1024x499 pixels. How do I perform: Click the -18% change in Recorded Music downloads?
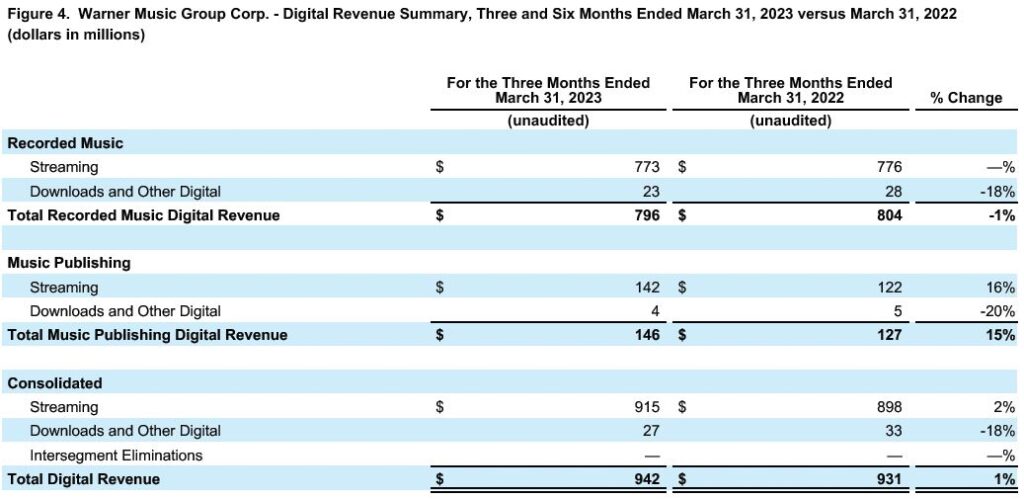[x=998, y=191]
